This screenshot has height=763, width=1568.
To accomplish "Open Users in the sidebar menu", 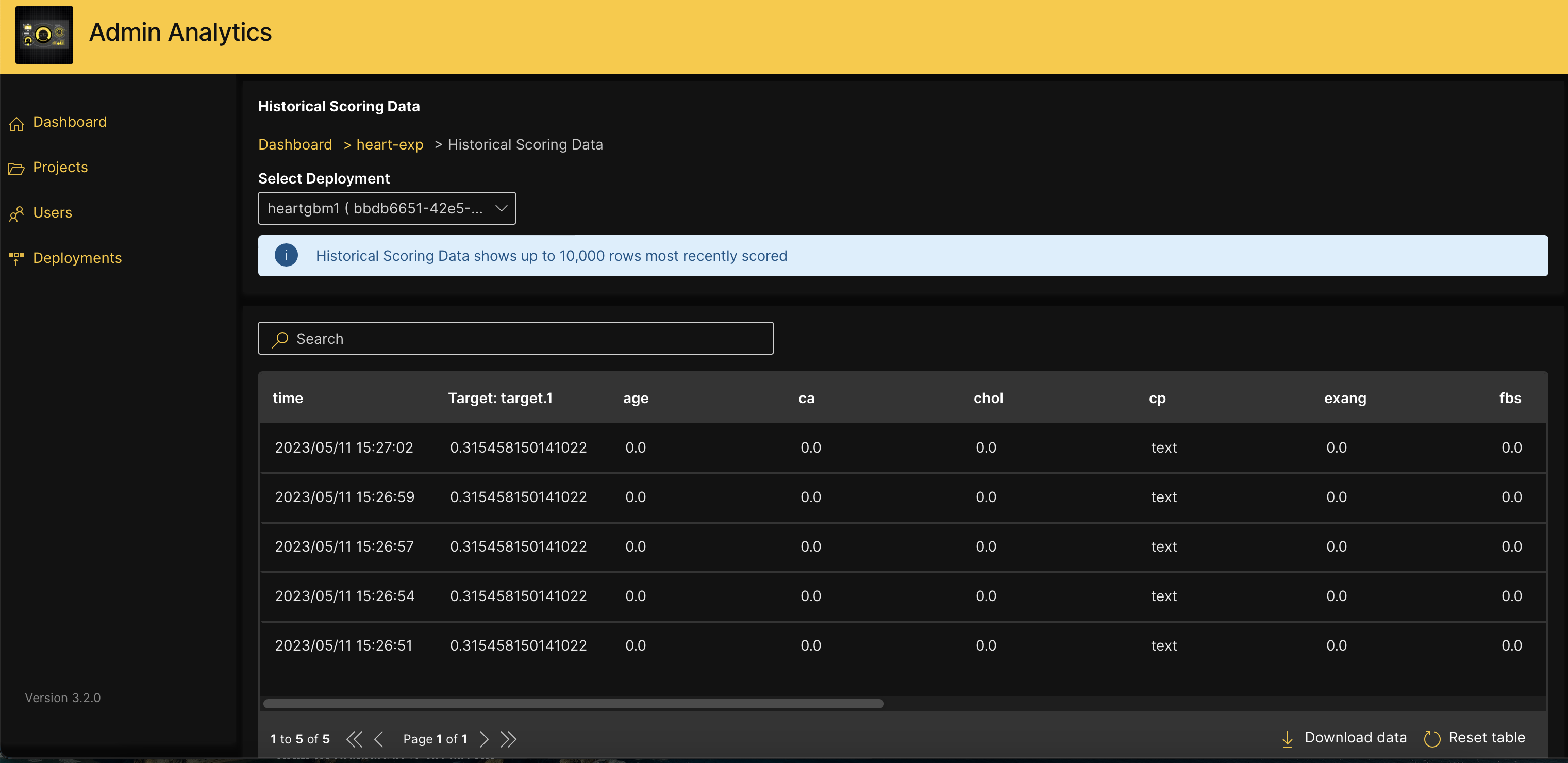I will (53, 212).
